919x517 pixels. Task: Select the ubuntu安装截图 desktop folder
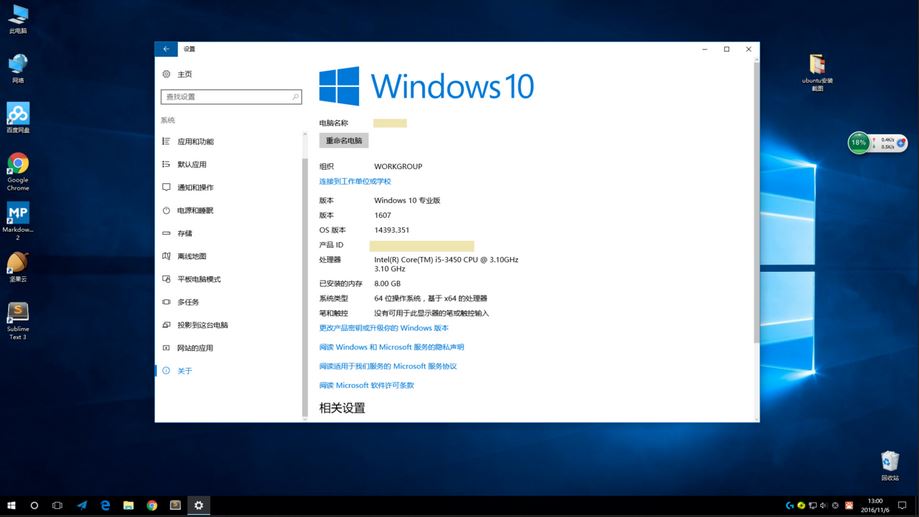click(x=818, y=72)
